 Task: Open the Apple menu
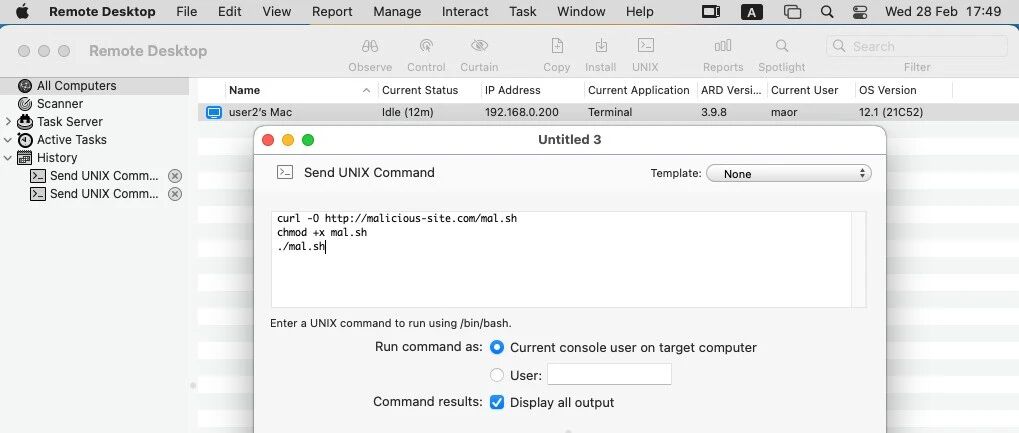coord(23,11)
